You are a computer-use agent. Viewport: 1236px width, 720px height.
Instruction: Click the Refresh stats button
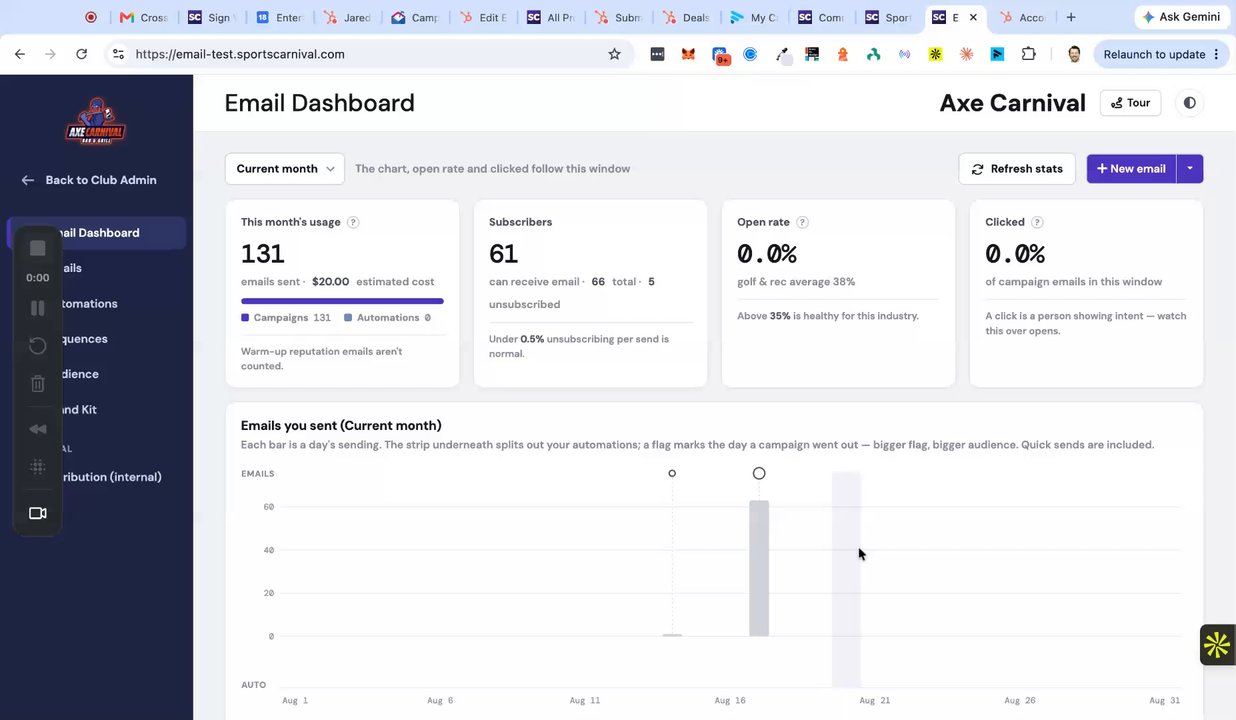[1017, 169]
